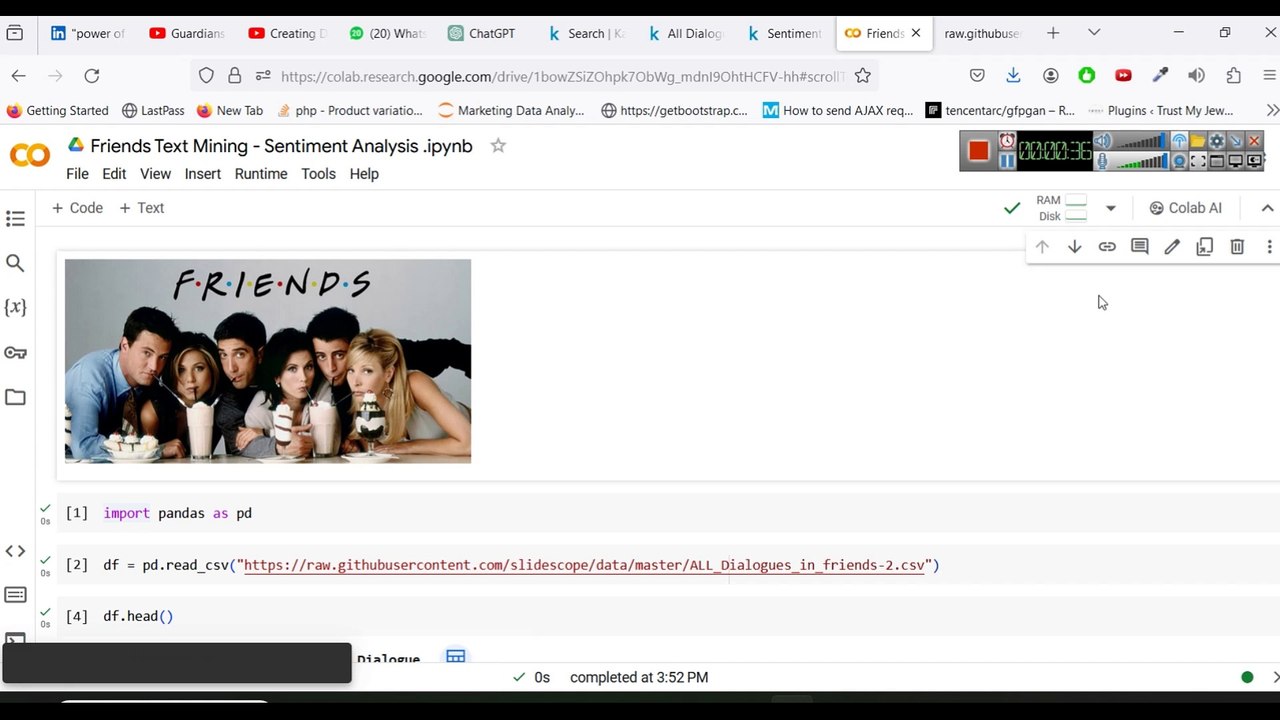Switch to the All Dialogues Kaggle tab

tap(685, 33)
